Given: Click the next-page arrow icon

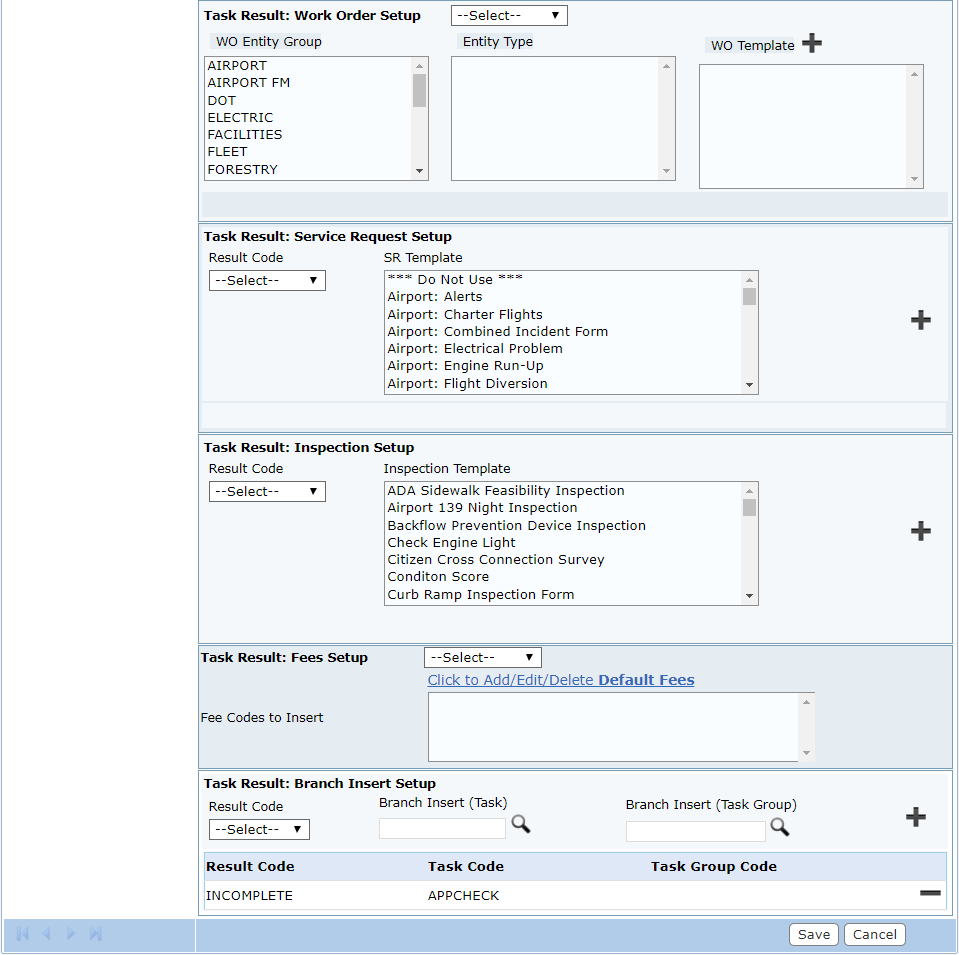Looking at the screenshot, I should [x=71, y=933].
